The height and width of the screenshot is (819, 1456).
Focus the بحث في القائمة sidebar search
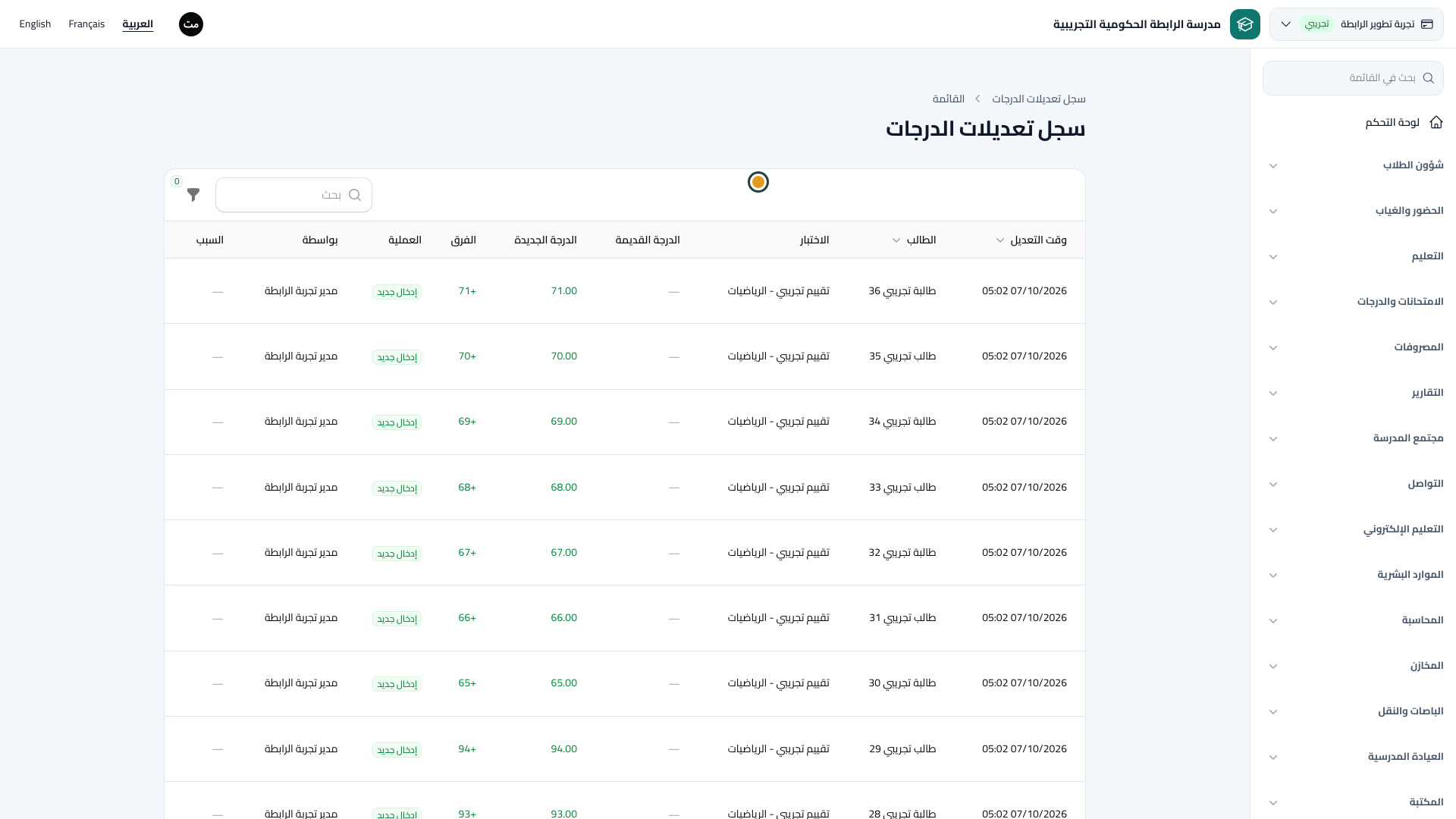tap(1353, 78)
